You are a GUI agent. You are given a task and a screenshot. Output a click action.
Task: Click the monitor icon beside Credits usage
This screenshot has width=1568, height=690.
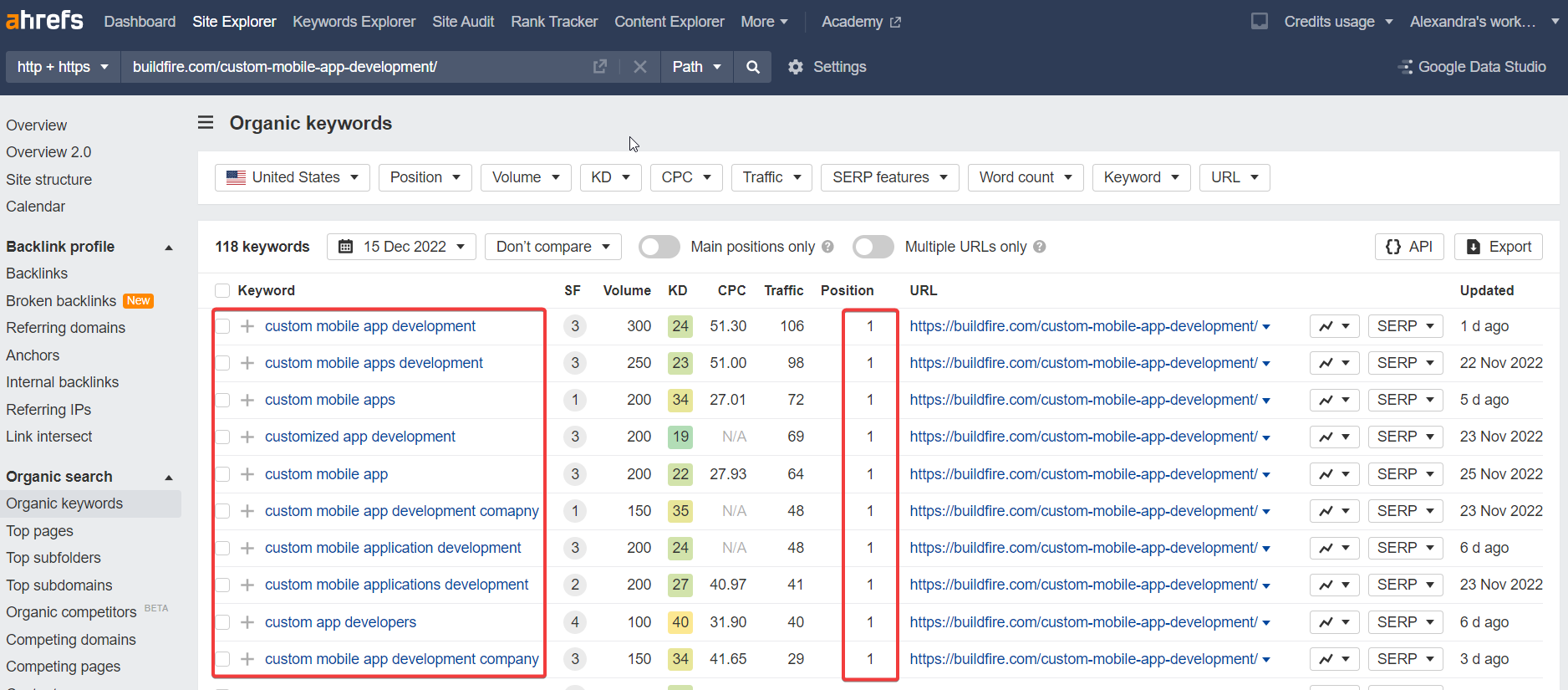[x=1260, y=21]
